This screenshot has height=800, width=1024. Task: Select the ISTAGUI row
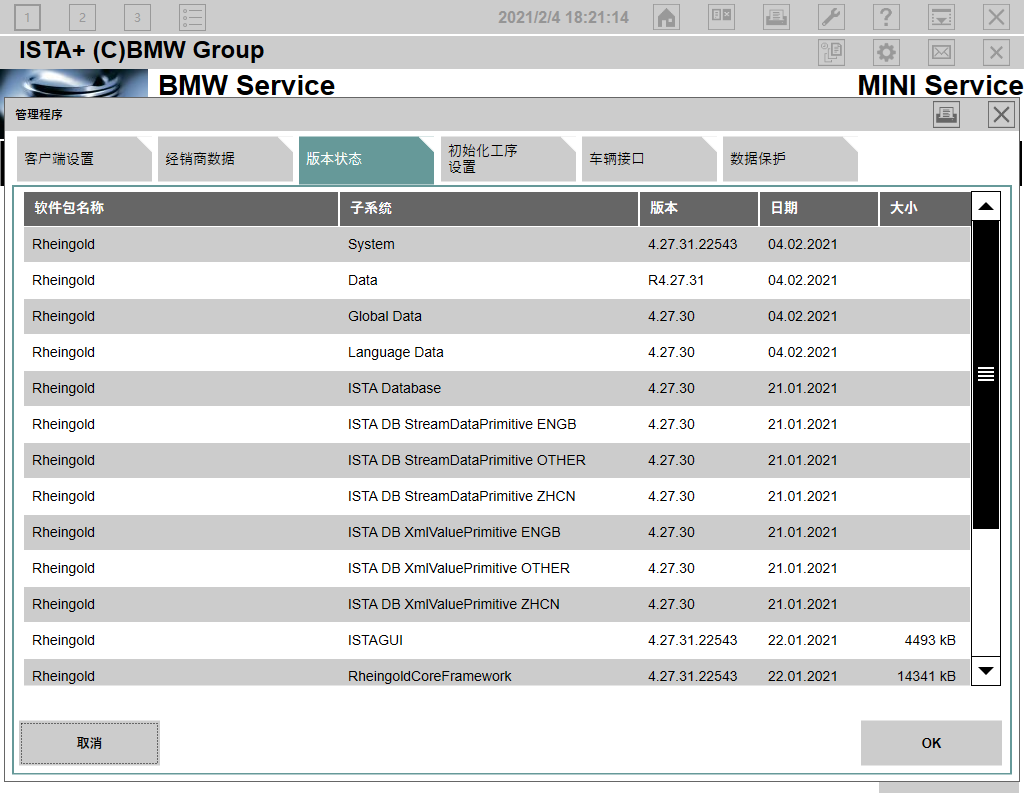point(497,639)
